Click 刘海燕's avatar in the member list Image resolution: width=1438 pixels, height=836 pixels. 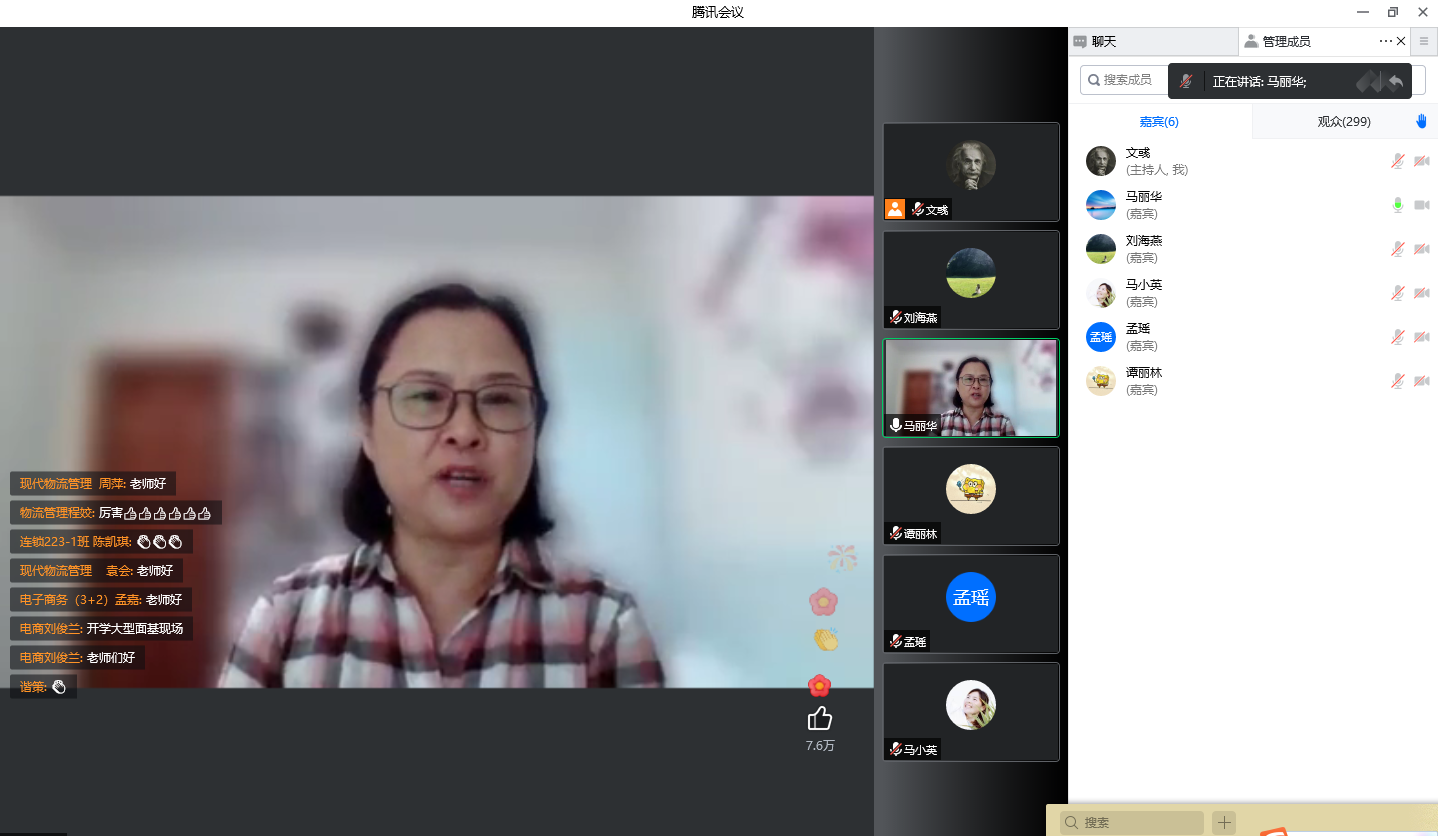tap(1101, 249)
